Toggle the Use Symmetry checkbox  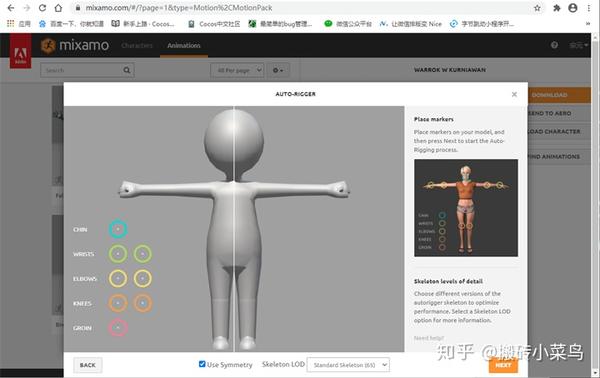(202, 364)
